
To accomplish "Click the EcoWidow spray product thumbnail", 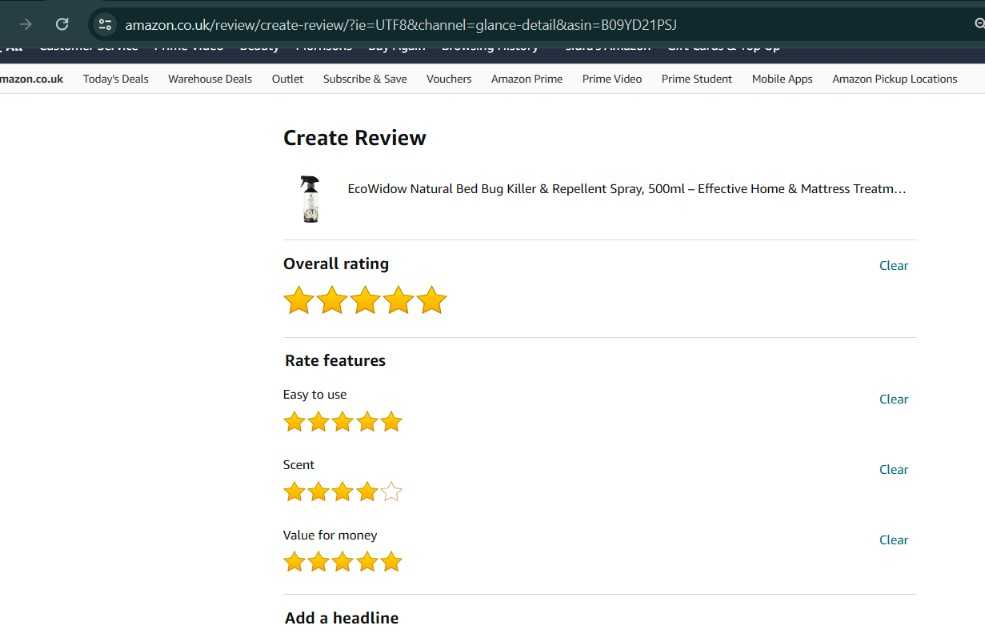I will (310, 198).
